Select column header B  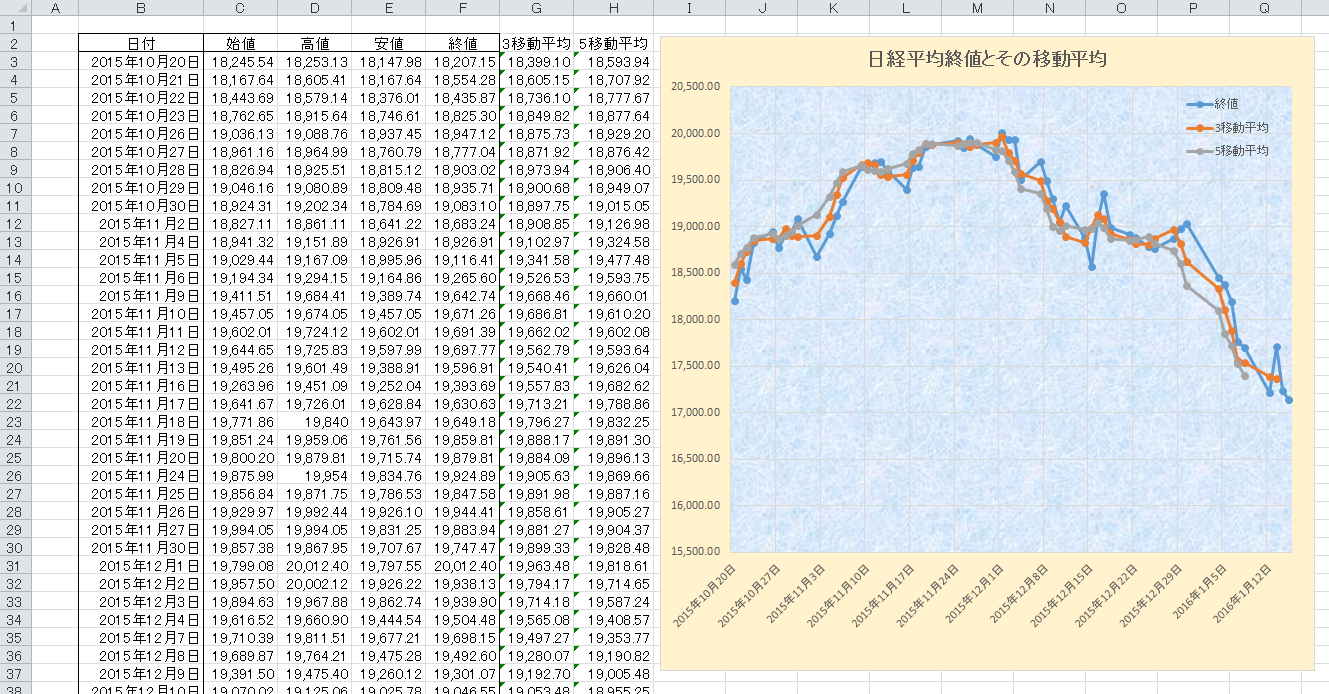click(141, 8)
